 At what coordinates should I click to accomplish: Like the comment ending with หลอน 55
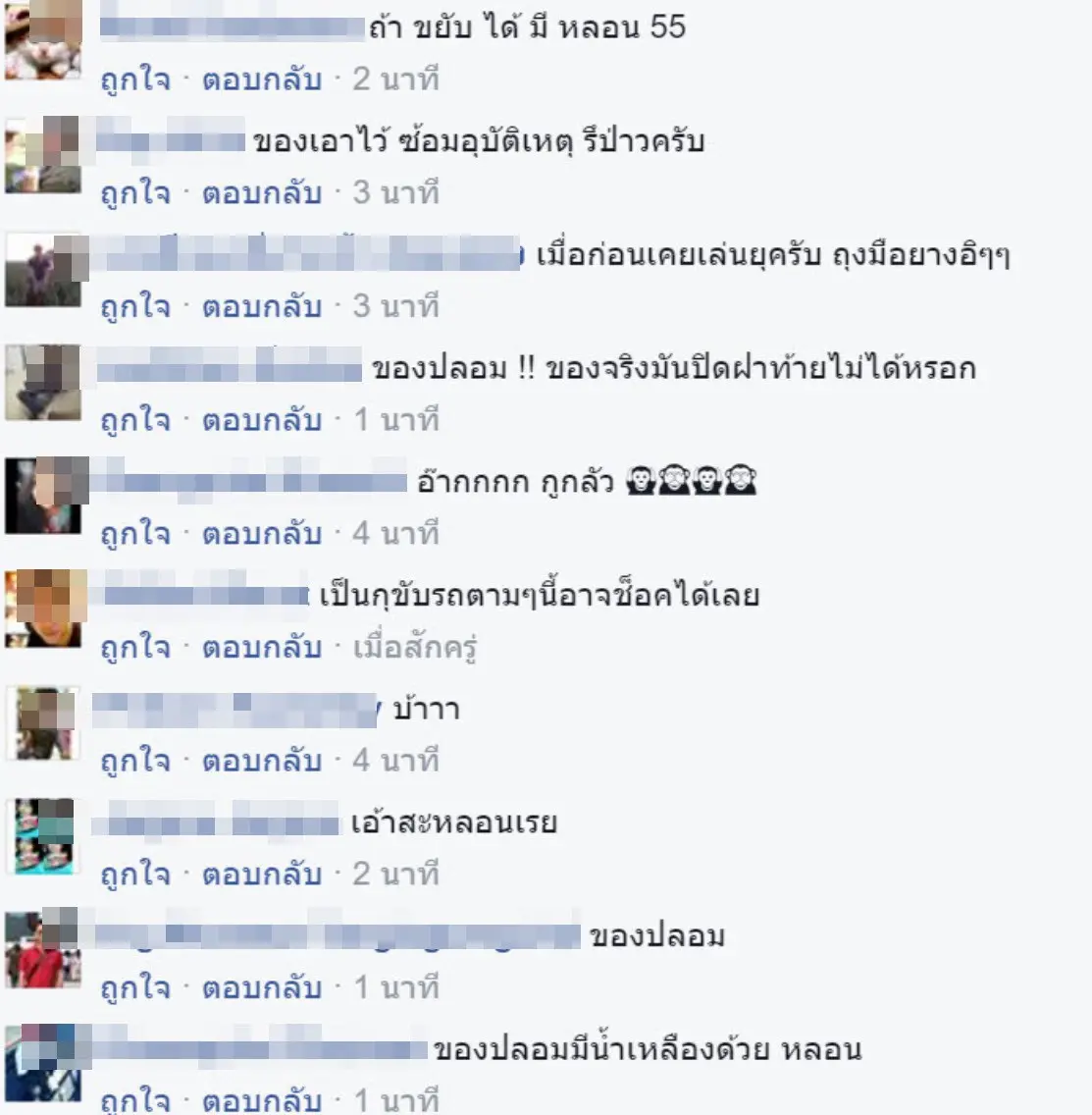[x=135, y=79]
